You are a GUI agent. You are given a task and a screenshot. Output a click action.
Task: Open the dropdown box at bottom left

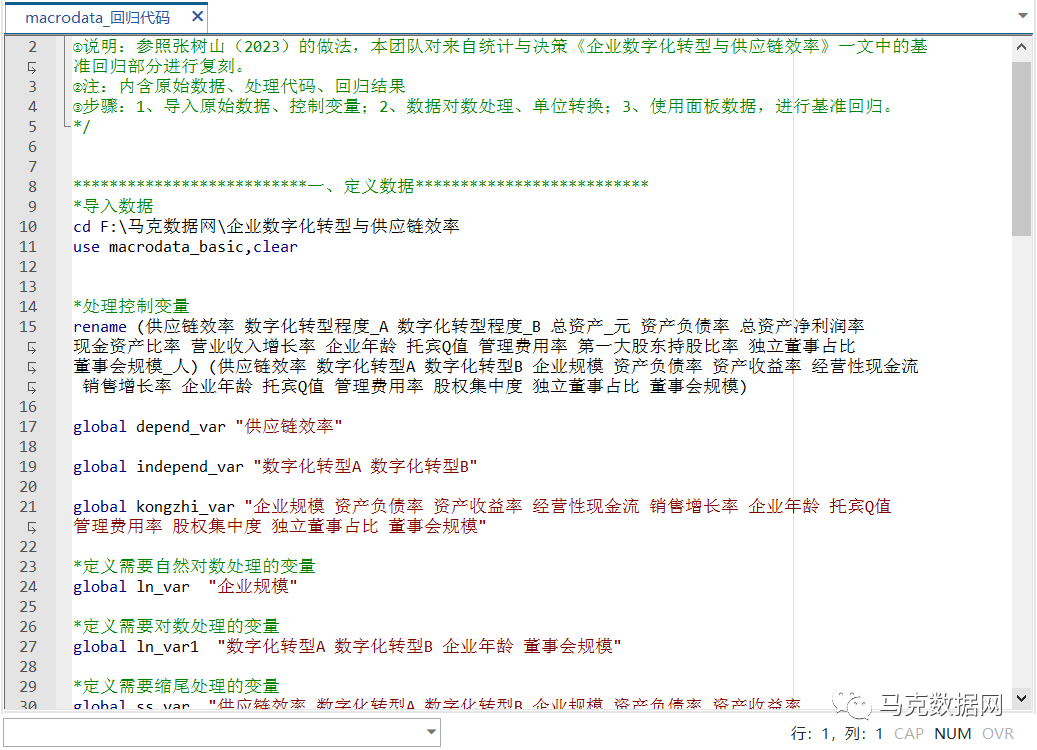pos(220,733)
